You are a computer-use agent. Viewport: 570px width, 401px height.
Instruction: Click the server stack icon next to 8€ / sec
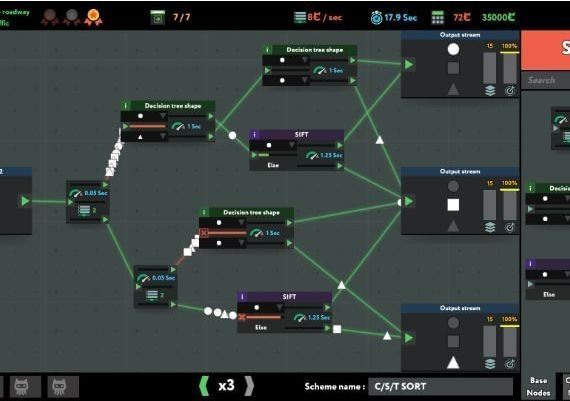[300, 17]
